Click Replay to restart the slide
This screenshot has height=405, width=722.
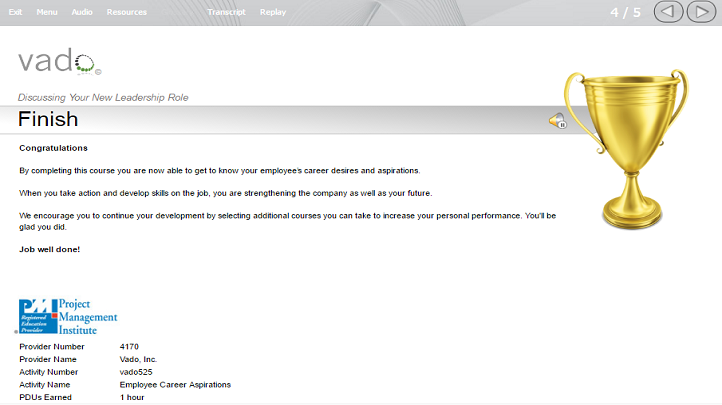[273, 12]
